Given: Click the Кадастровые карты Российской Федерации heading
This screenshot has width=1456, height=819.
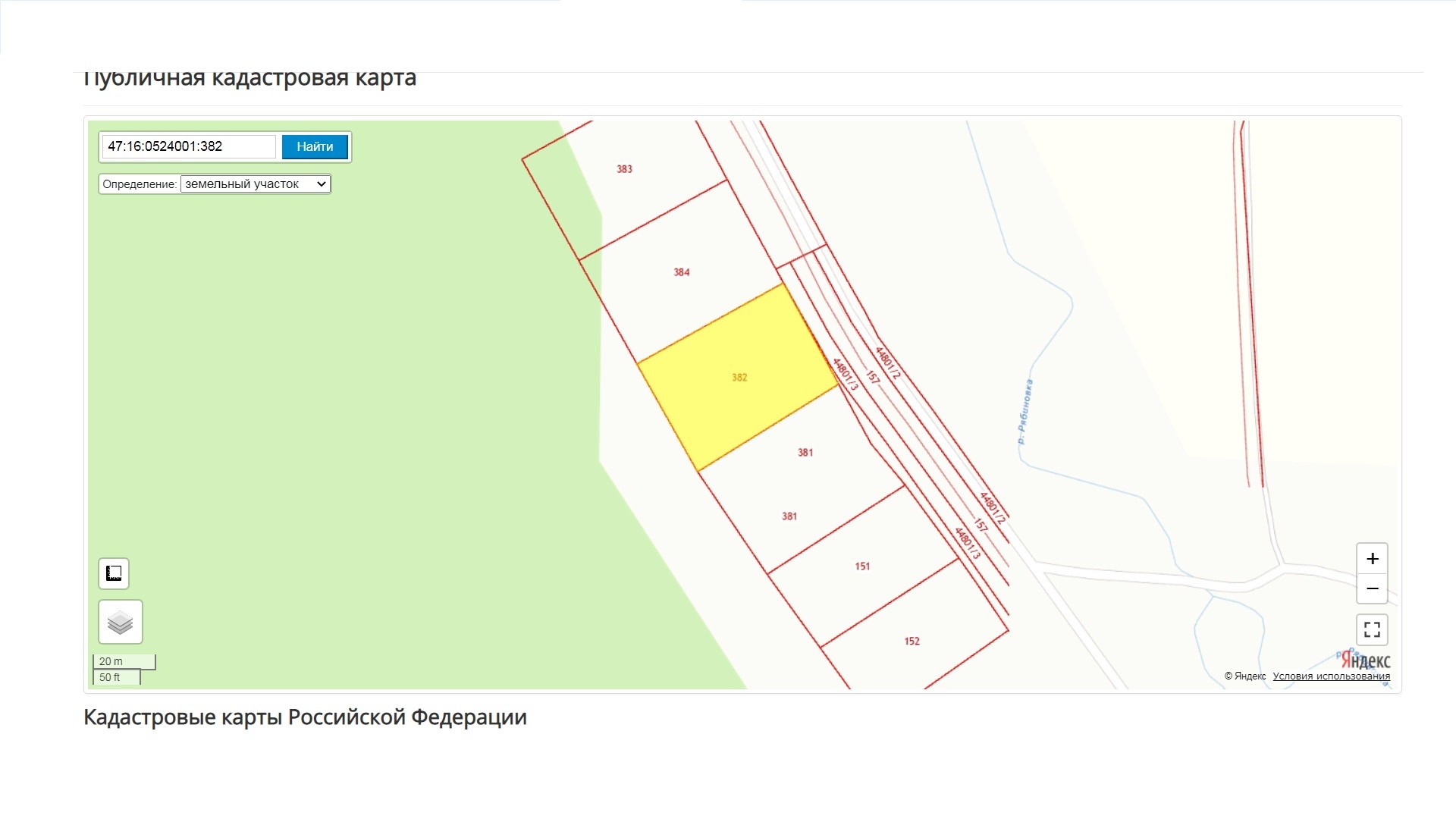Looking at the screenshot, I should [x=305, y=717].
